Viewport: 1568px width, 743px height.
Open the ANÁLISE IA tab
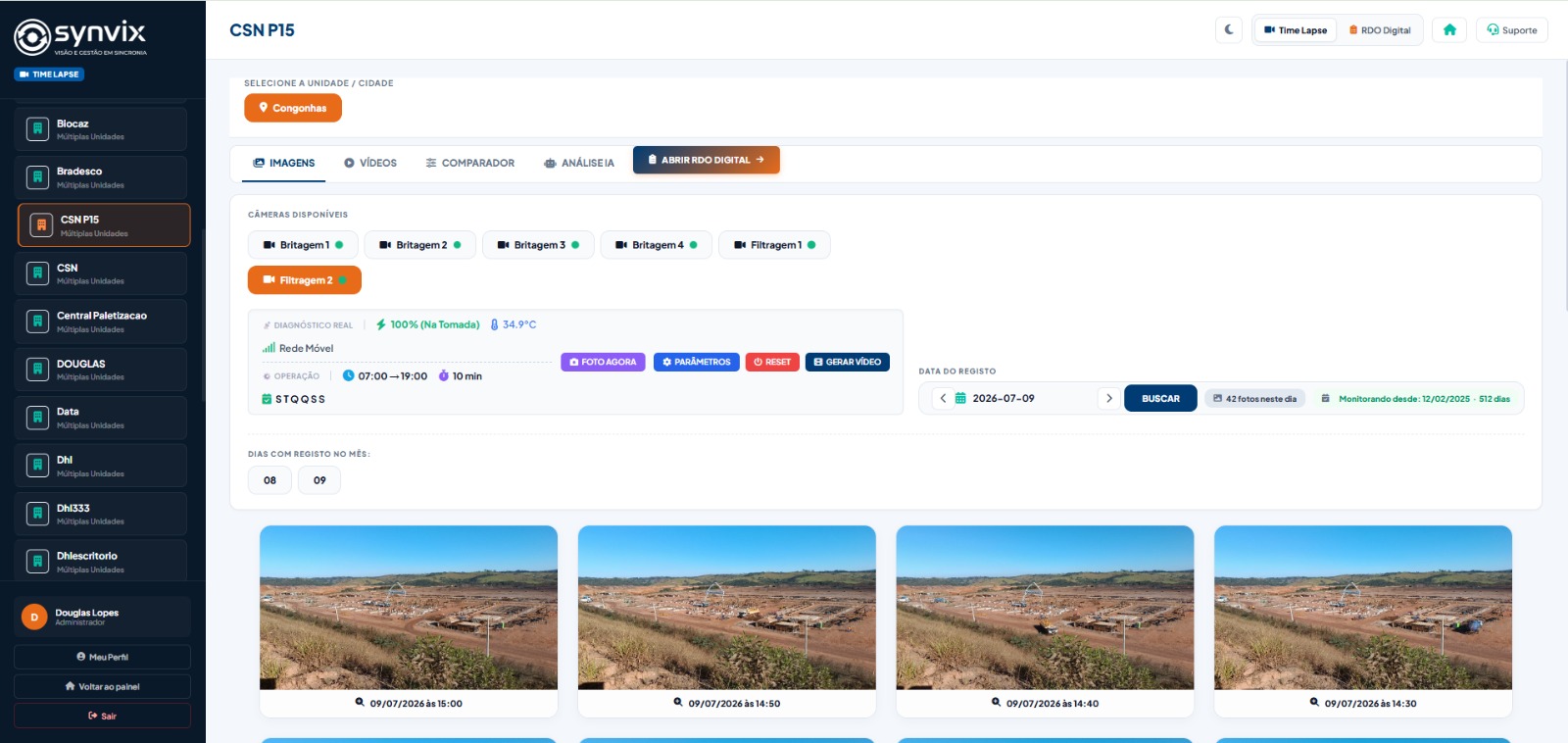(579, 163)
